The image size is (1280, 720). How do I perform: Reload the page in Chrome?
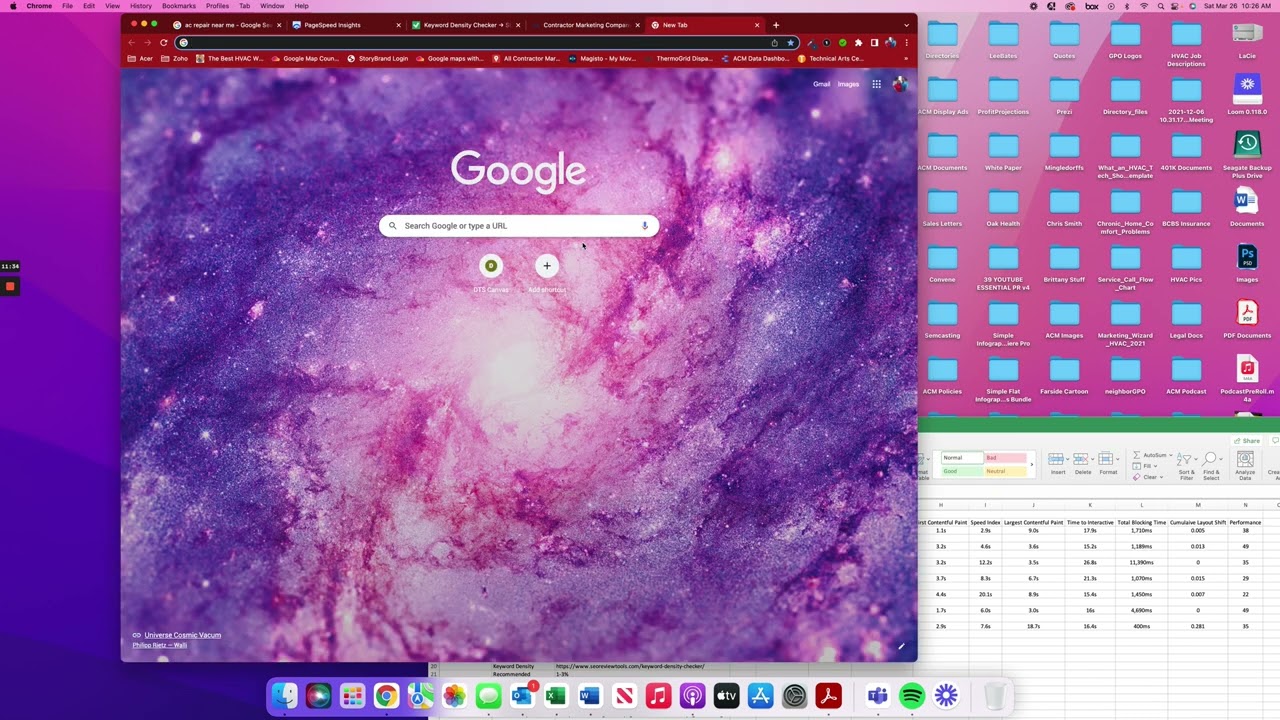(x=163, y=43)
